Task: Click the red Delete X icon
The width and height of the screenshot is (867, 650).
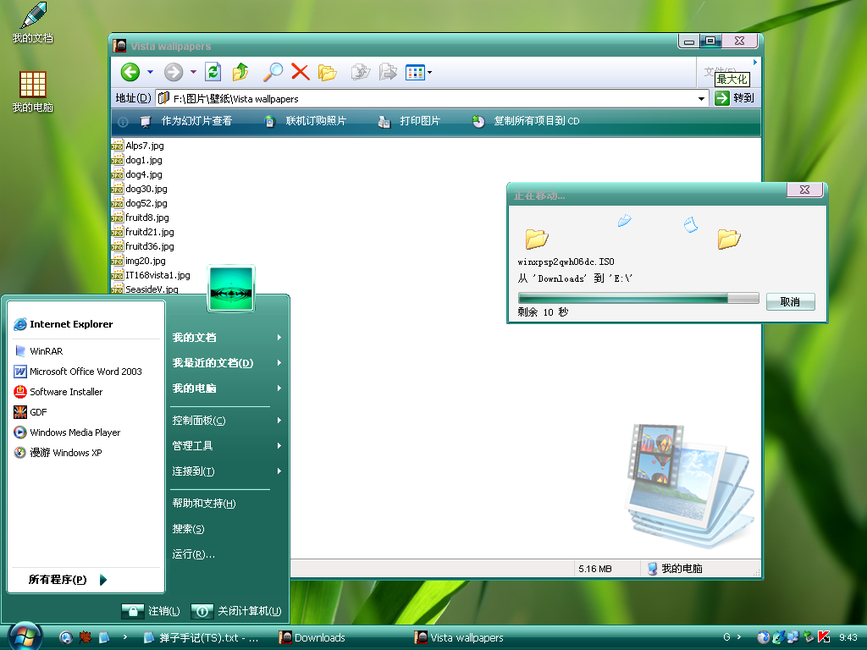Action: (300, 72)
